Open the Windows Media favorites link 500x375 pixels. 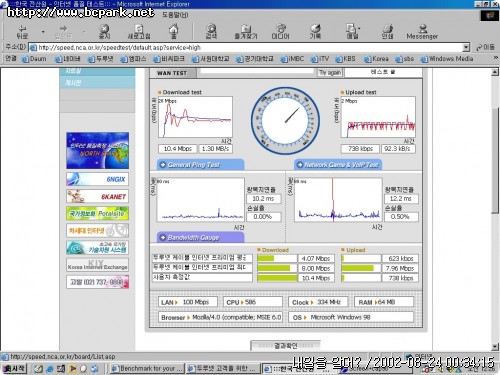[x=447, y=59]
